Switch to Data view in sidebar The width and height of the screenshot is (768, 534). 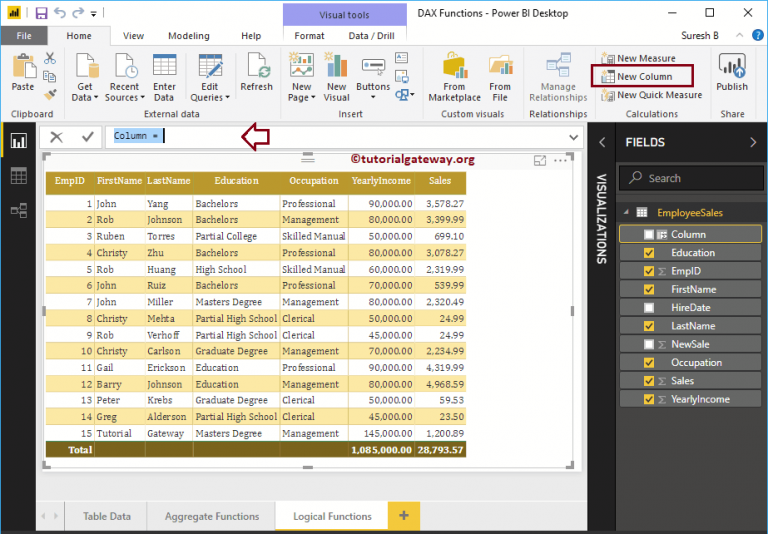(x=19, y=176)
